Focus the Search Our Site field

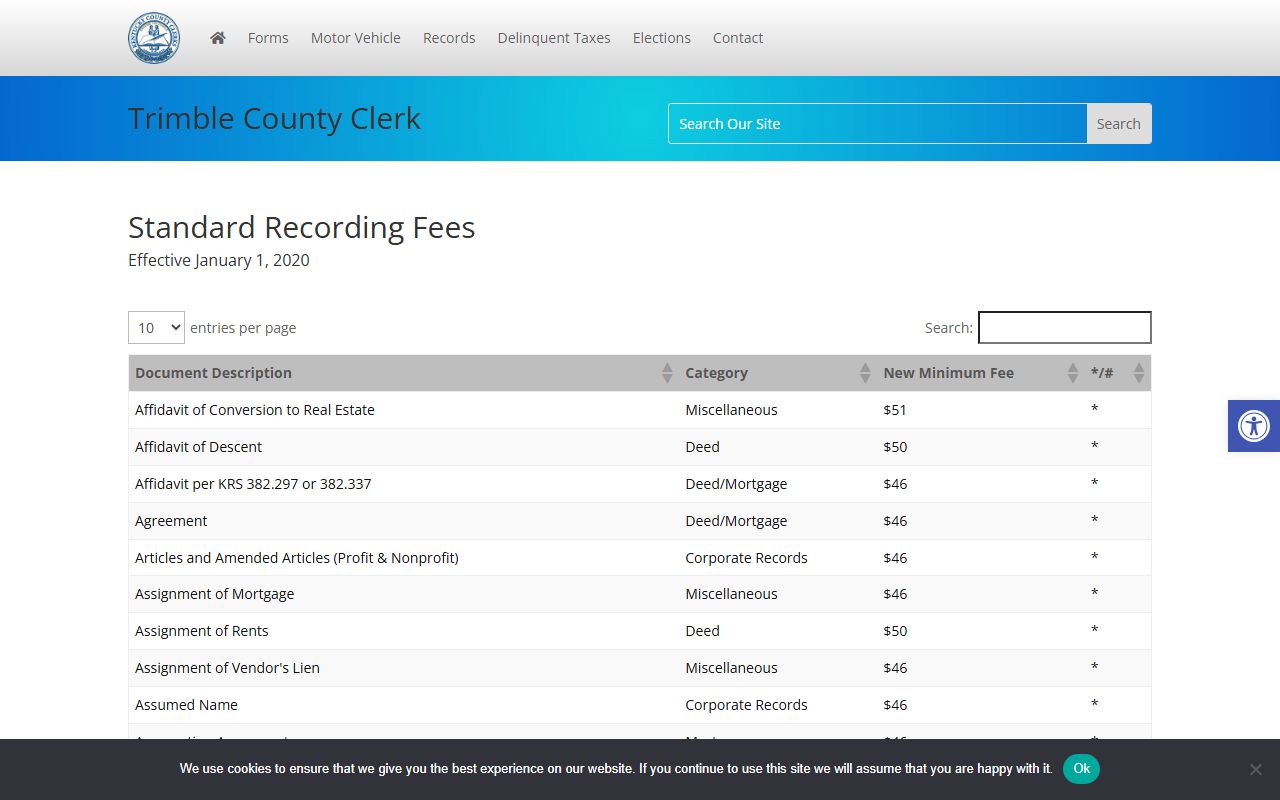tap(877, 124)
